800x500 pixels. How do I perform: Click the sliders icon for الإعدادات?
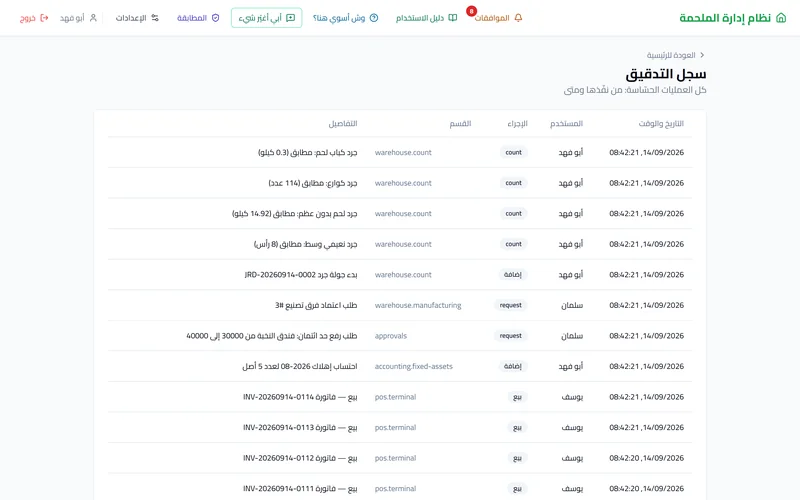coord(155,18)
